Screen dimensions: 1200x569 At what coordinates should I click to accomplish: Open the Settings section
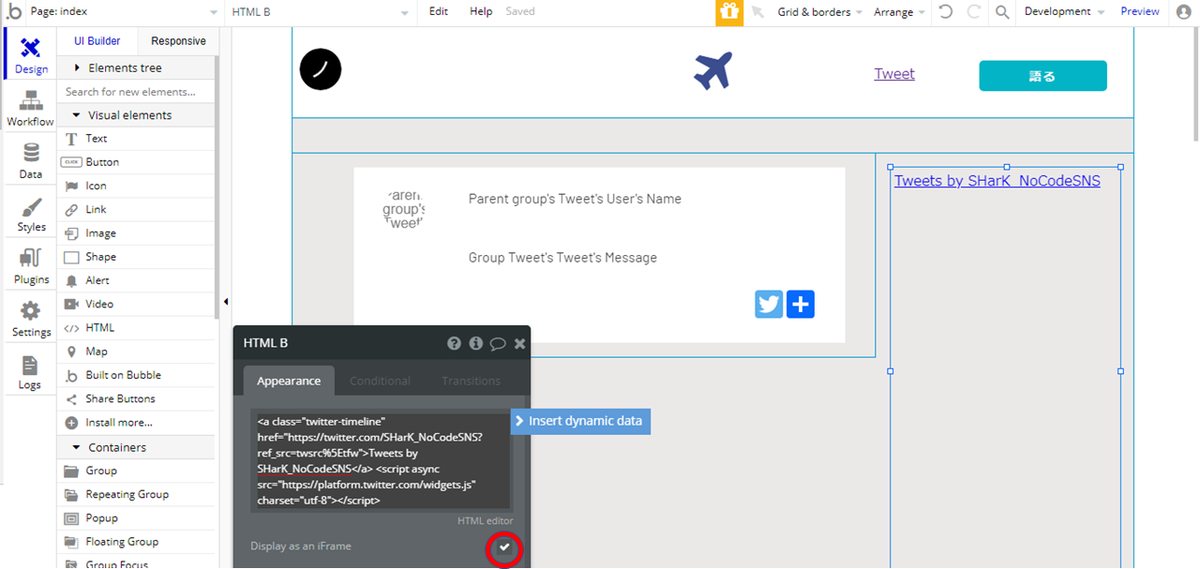(31, 319)
